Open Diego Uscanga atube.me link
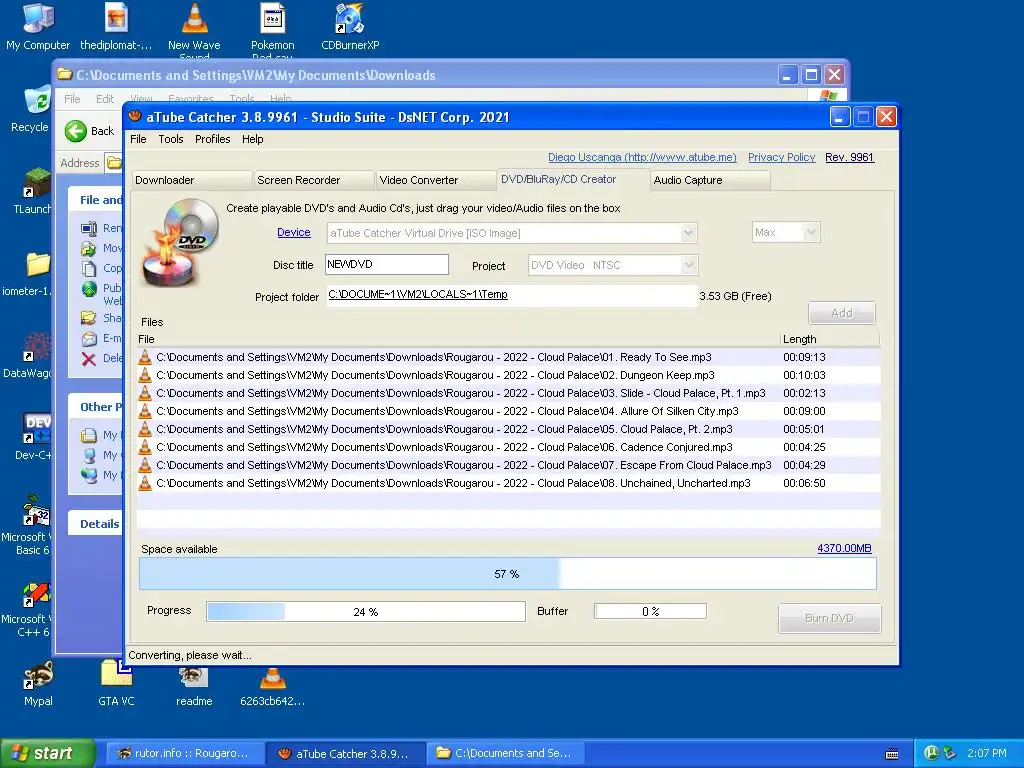1024x768 pixels. 642,157
